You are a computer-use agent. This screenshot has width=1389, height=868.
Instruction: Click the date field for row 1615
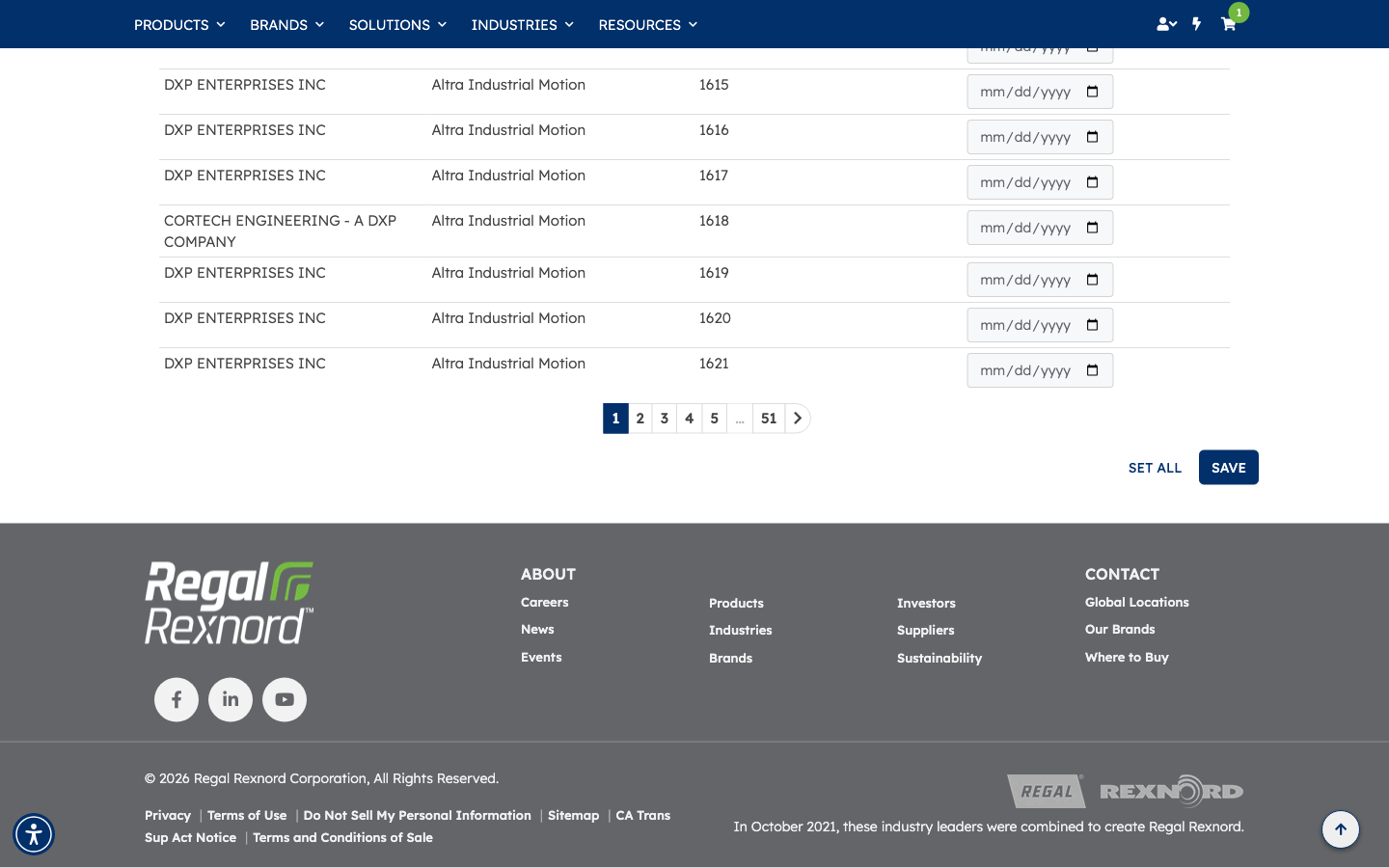click(x=1040, y=92)
